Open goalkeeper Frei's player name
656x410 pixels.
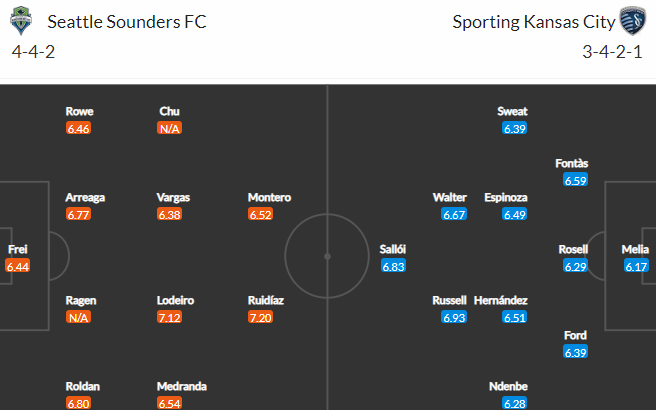click(18, 249)
